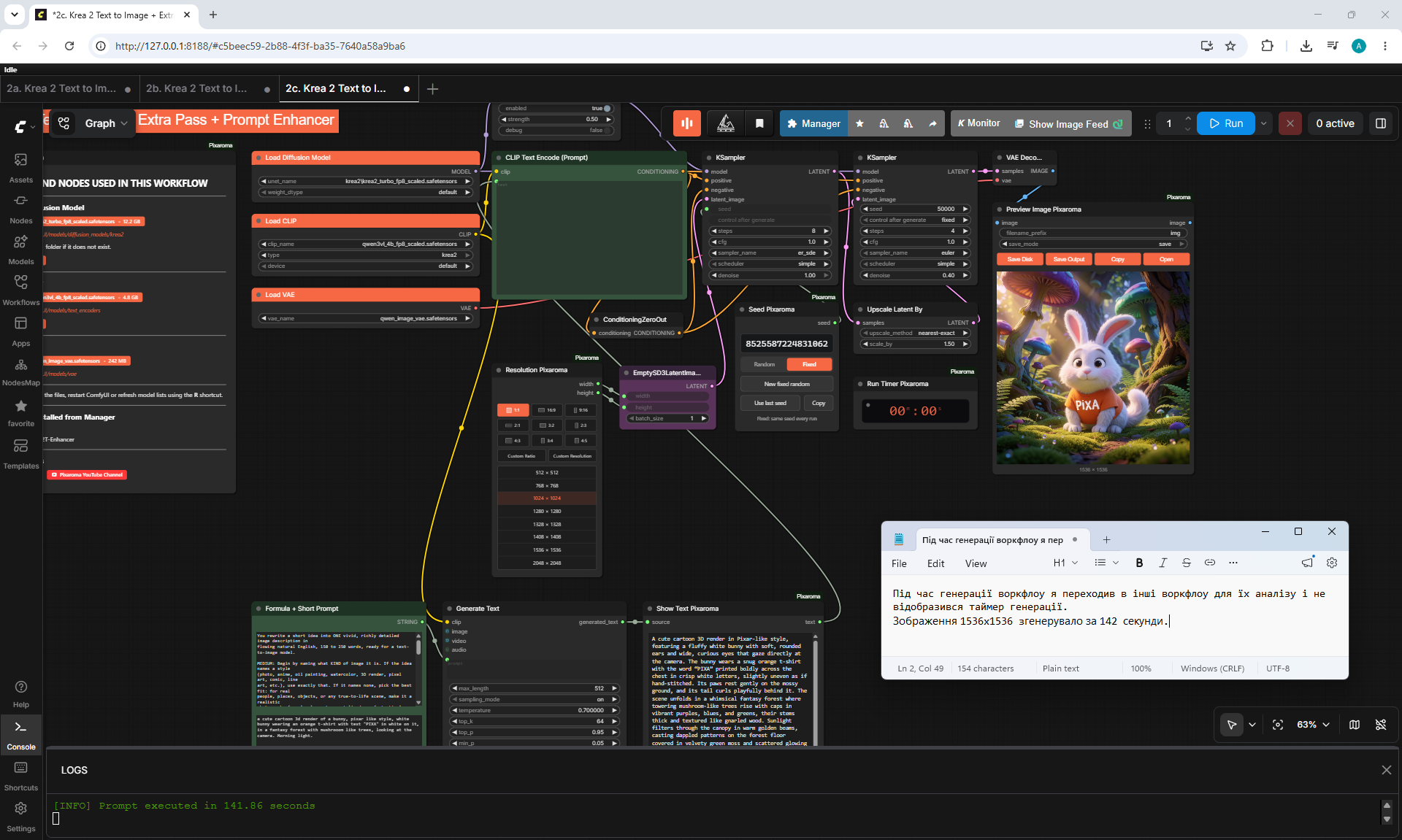Open Notepad settings gear
Viewport: 1402px width, 840px height.
[x=1332, y=563]
